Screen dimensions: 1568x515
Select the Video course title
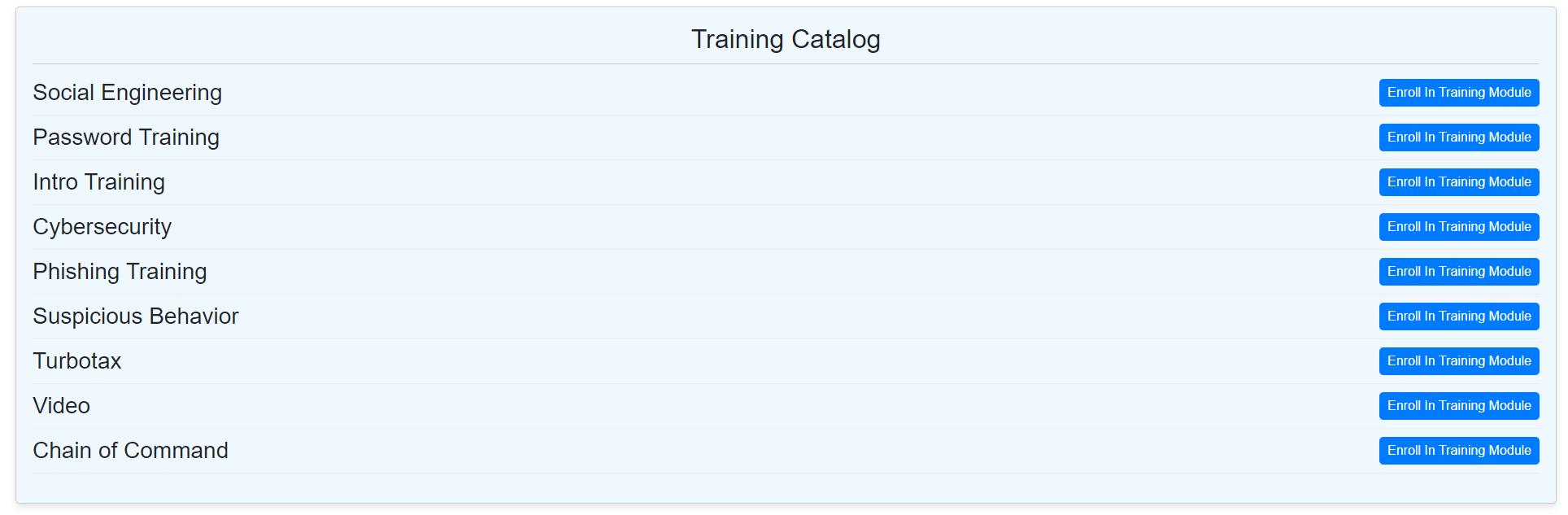(62, 406)
